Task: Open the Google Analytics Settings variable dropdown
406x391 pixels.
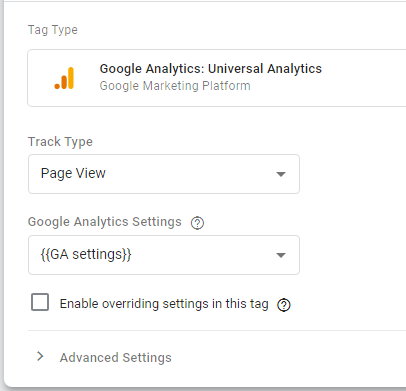Action: tap(164, 255)
